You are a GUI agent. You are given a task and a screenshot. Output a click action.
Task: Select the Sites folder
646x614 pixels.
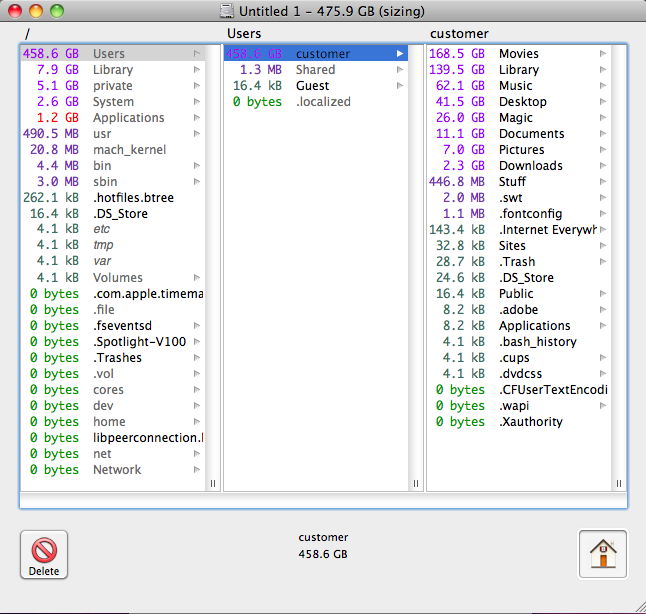point(519,246)
